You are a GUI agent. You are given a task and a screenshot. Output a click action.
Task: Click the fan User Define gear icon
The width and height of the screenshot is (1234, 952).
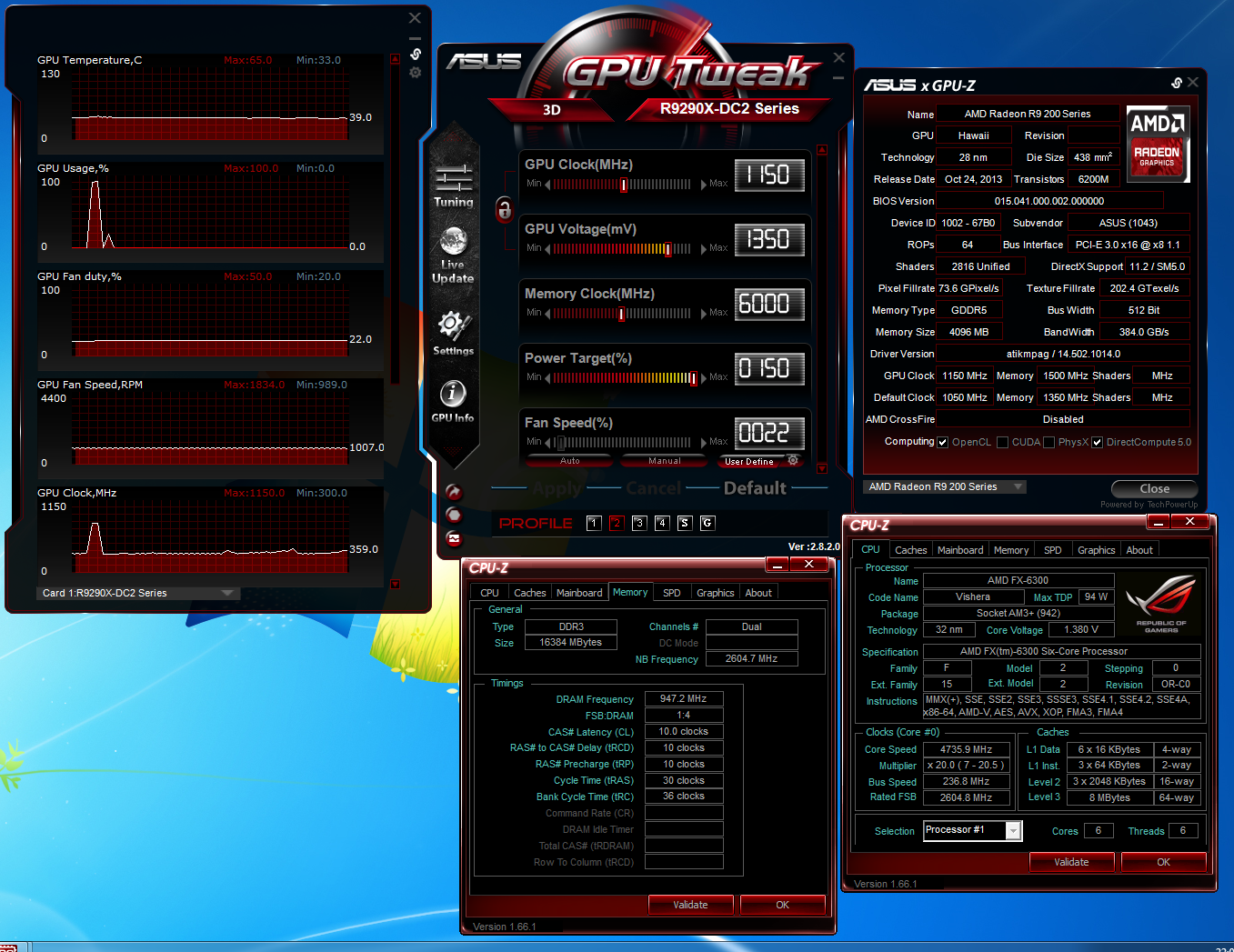click(793, 460)
